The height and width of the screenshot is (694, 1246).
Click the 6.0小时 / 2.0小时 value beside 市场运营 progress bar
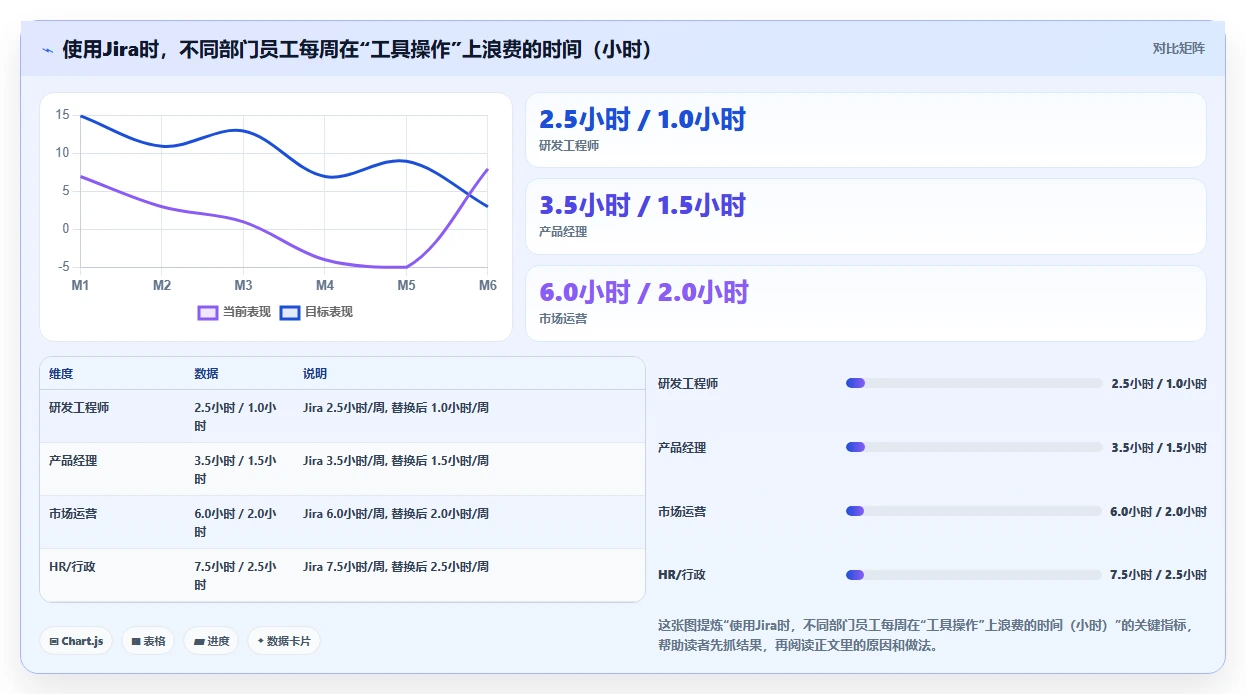click(1158, 511)
